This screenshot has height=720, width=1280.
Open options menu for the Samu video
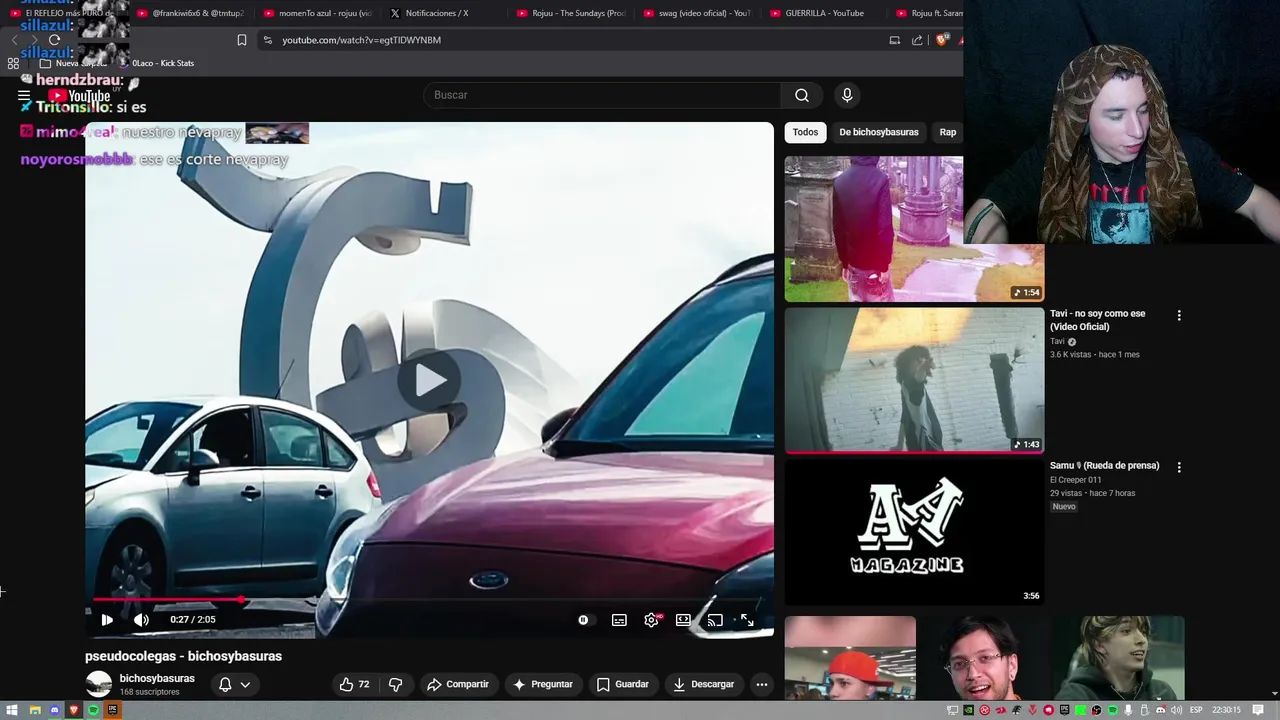click(1179, 467)
